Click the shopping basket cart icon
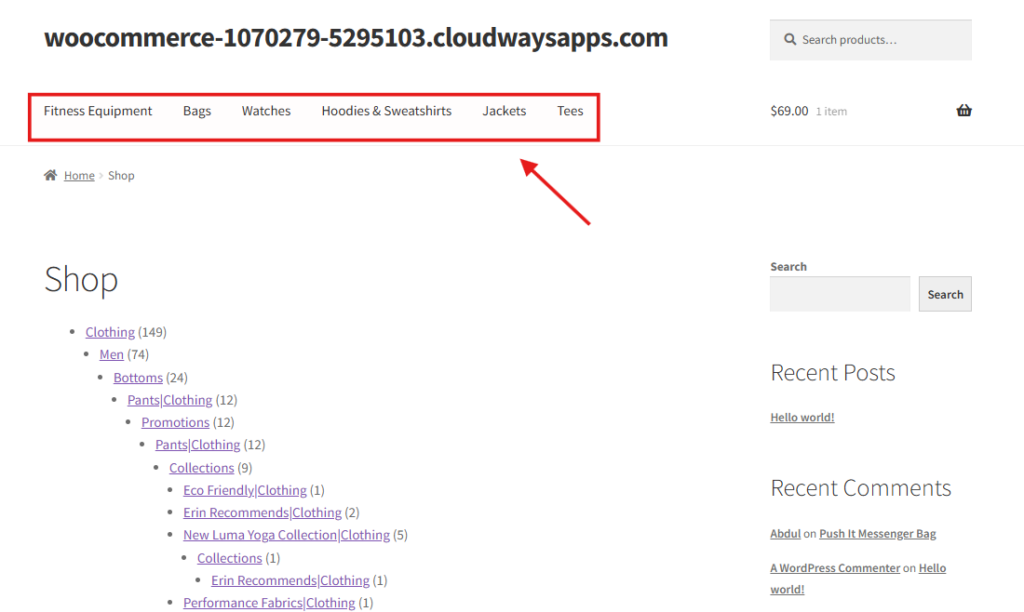The width and height of the screenshot is (1024, 612). 963,111
